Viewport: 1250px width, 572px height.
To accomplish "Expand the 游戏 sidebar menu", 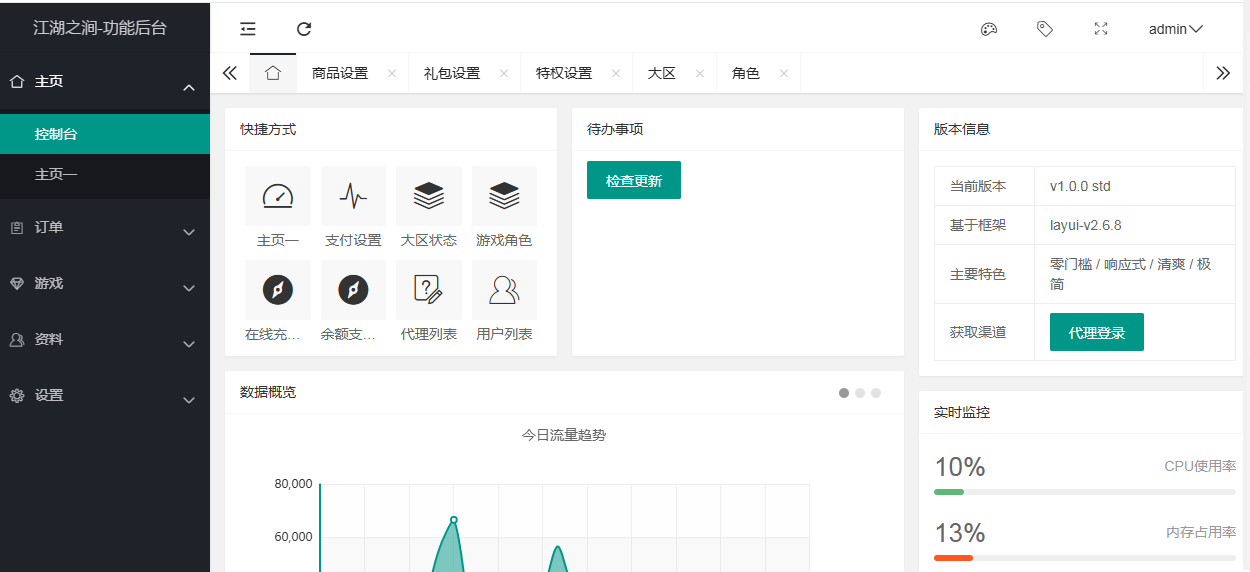I will 105,284.
